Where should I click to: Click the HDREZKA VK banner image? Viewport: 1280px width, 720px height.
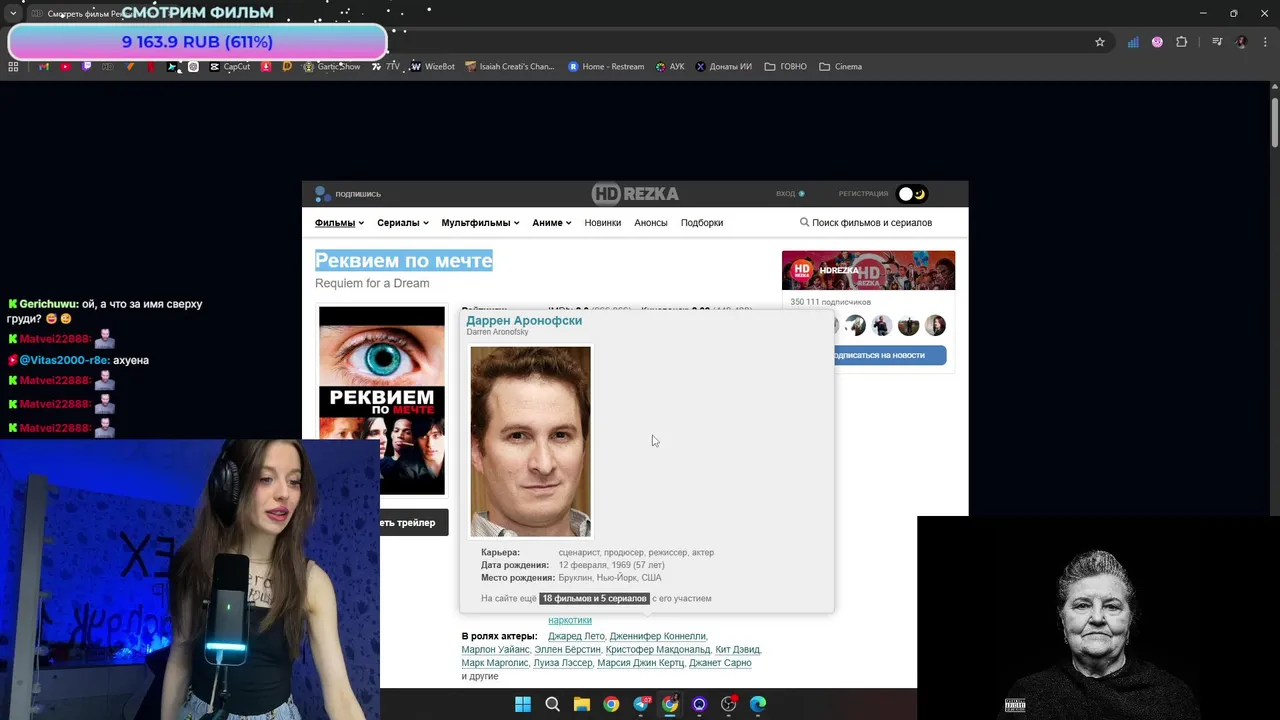(x=868, y=270)
